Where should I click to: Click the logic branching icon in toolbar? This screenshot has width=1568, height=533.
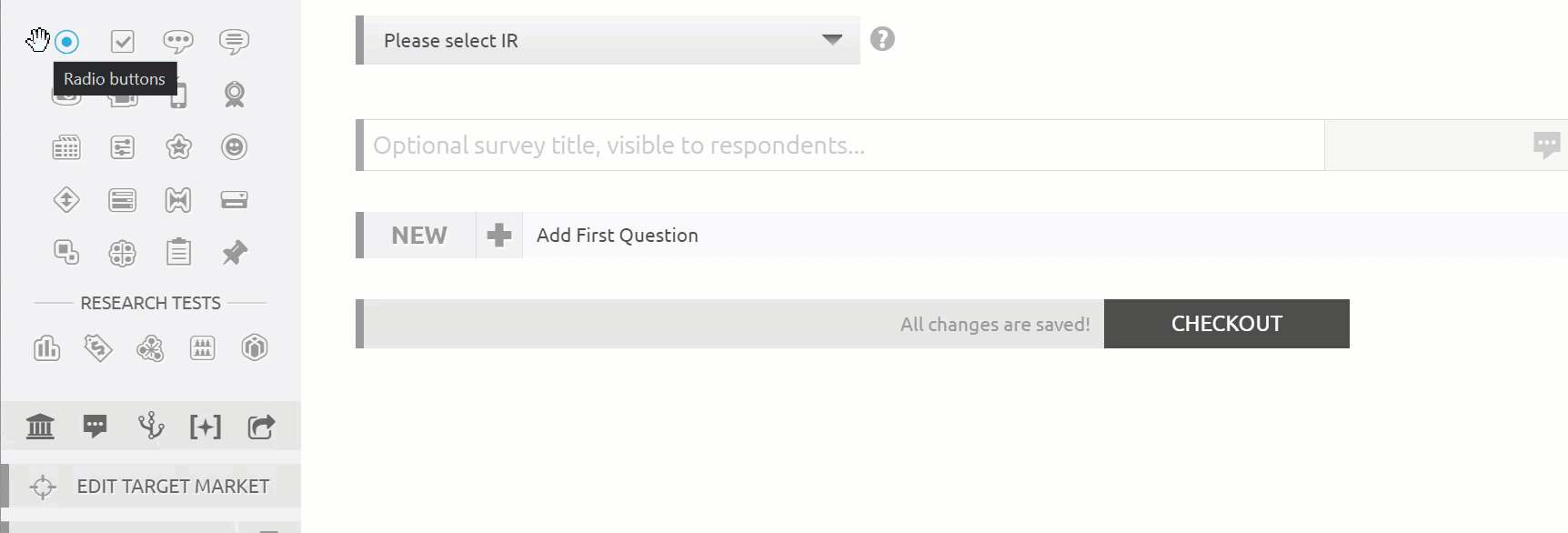(x=151, y=427)
